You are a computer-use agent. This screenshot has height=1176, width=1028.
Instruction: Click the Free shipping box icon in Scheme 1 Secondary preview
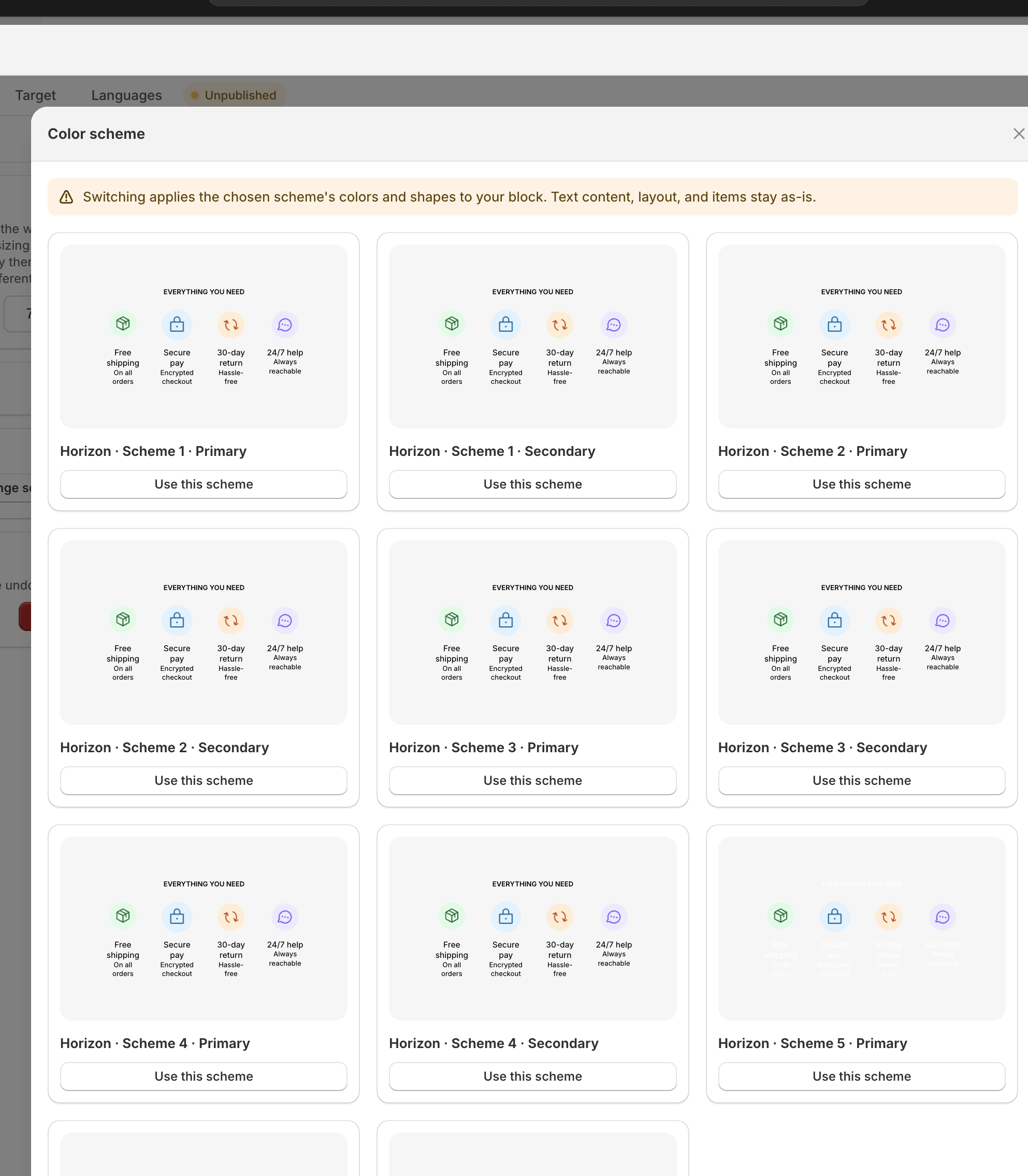[452, 324]
